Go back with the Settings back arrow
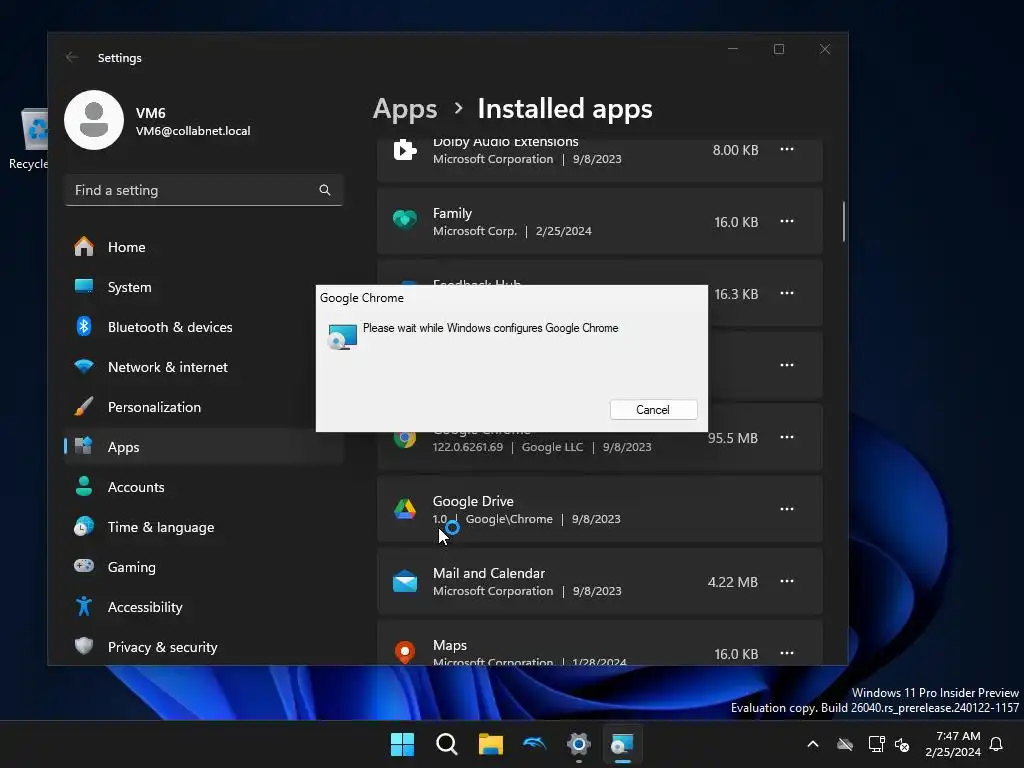Image resolution: width=1024 pixels, height=768 pixels. pos(72,57)
